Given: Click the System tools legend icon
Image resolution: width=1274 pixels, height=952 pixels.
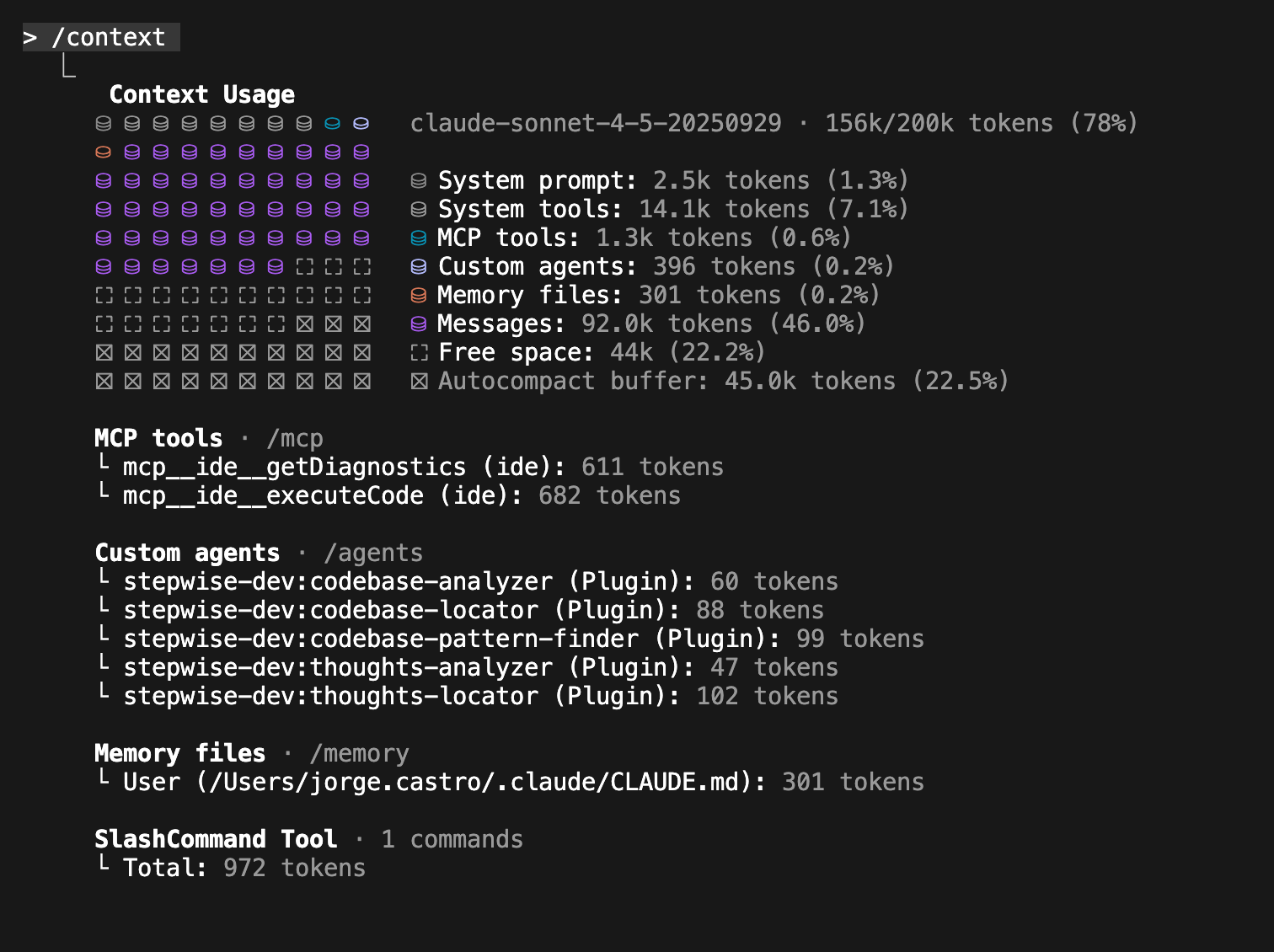Looking at the screenshot, I should 419,209.
